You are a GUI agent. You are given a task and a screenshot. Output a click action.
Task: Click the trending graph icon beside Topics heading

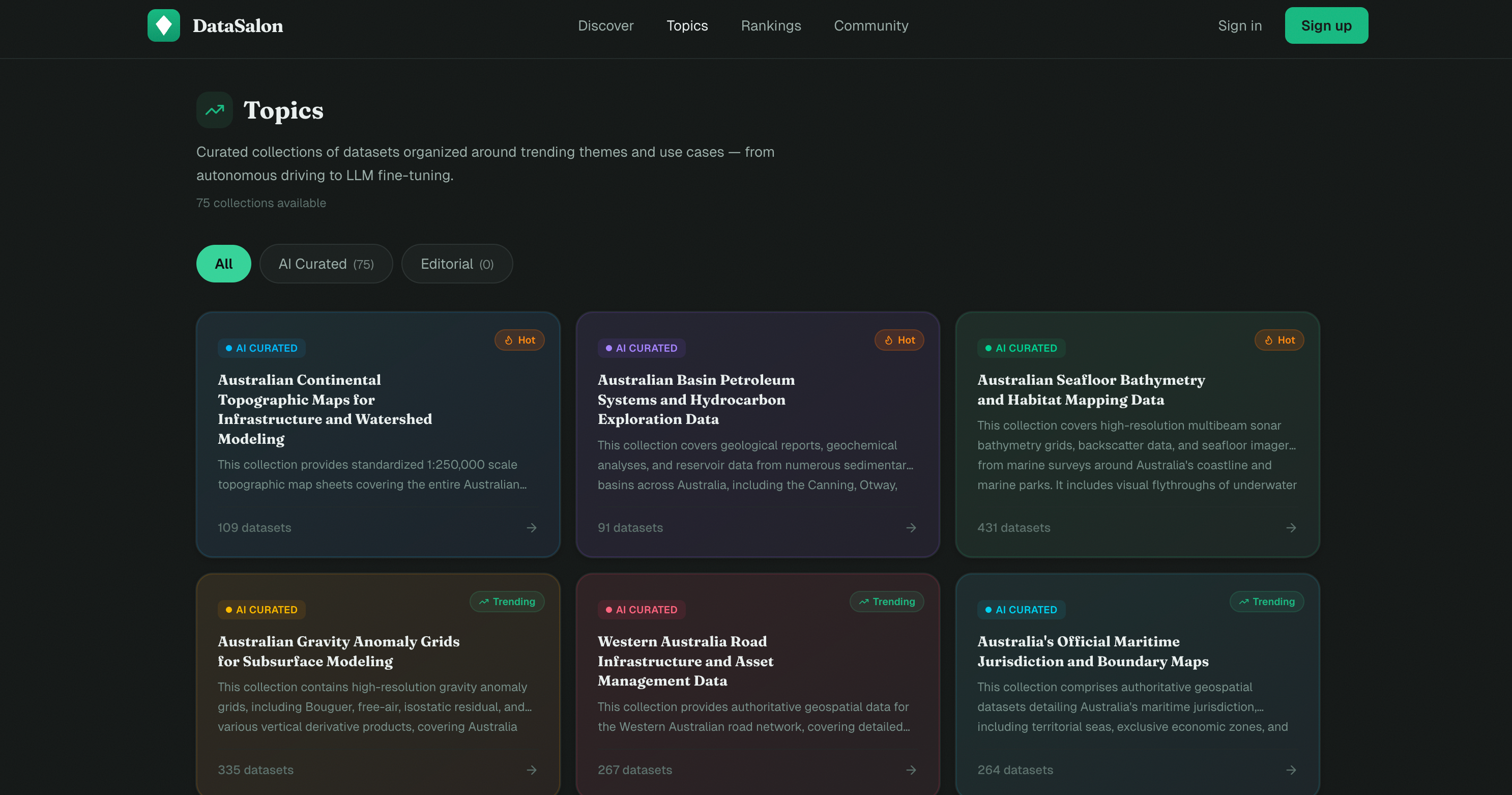(x=214, y=110)
